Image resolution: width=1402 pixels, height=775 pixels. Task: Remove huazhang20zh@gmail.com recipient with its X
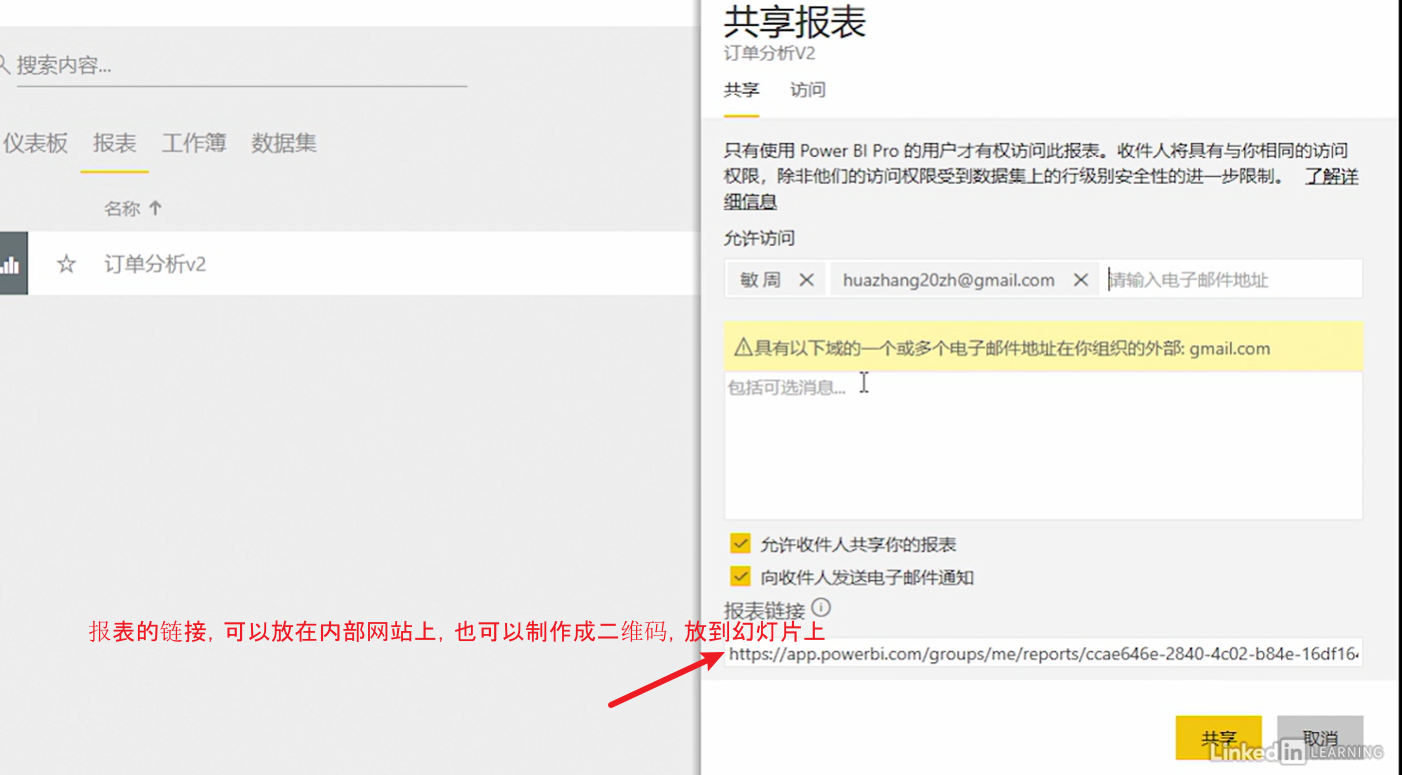click(x=1080, y=280)
